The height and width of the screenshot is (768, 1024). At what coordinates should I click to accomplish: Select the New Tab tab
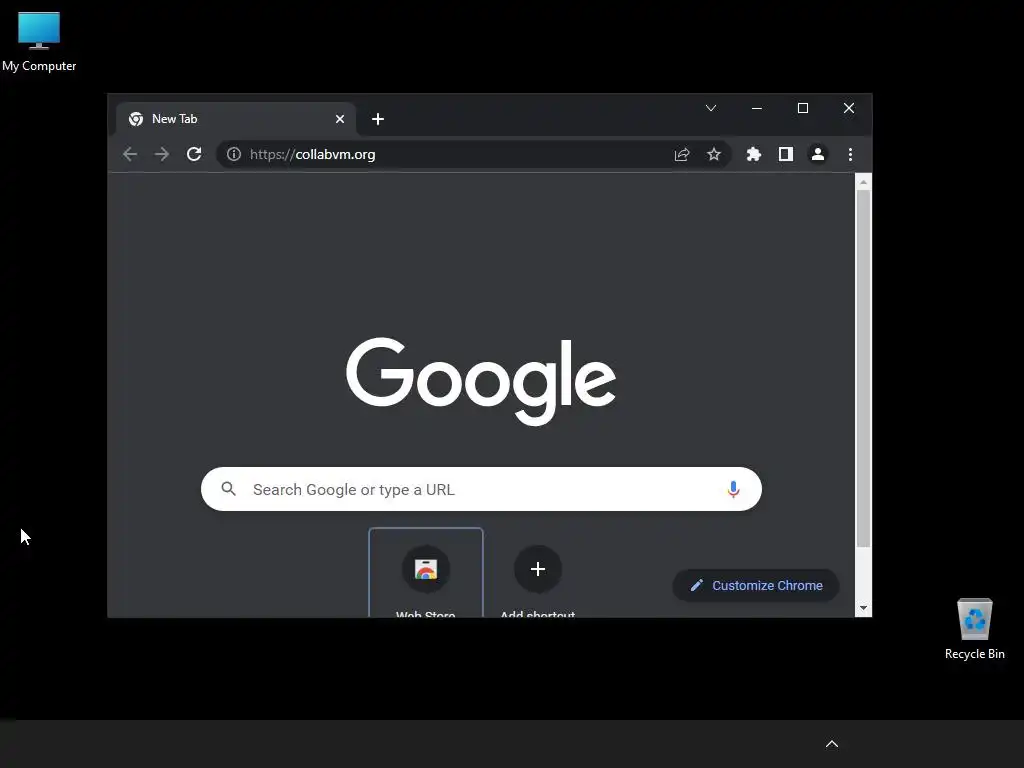pos(236,119)
